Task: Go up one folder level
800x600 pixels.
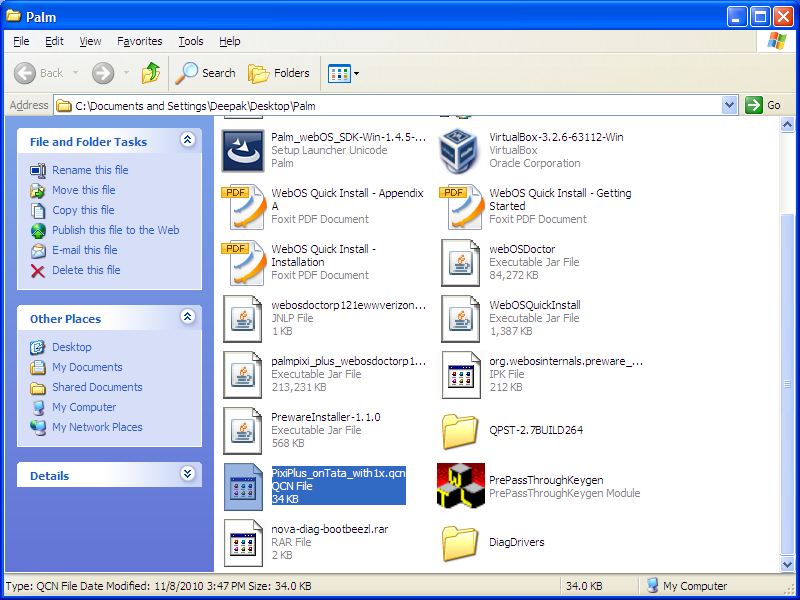Action: (x=151, y=73)
